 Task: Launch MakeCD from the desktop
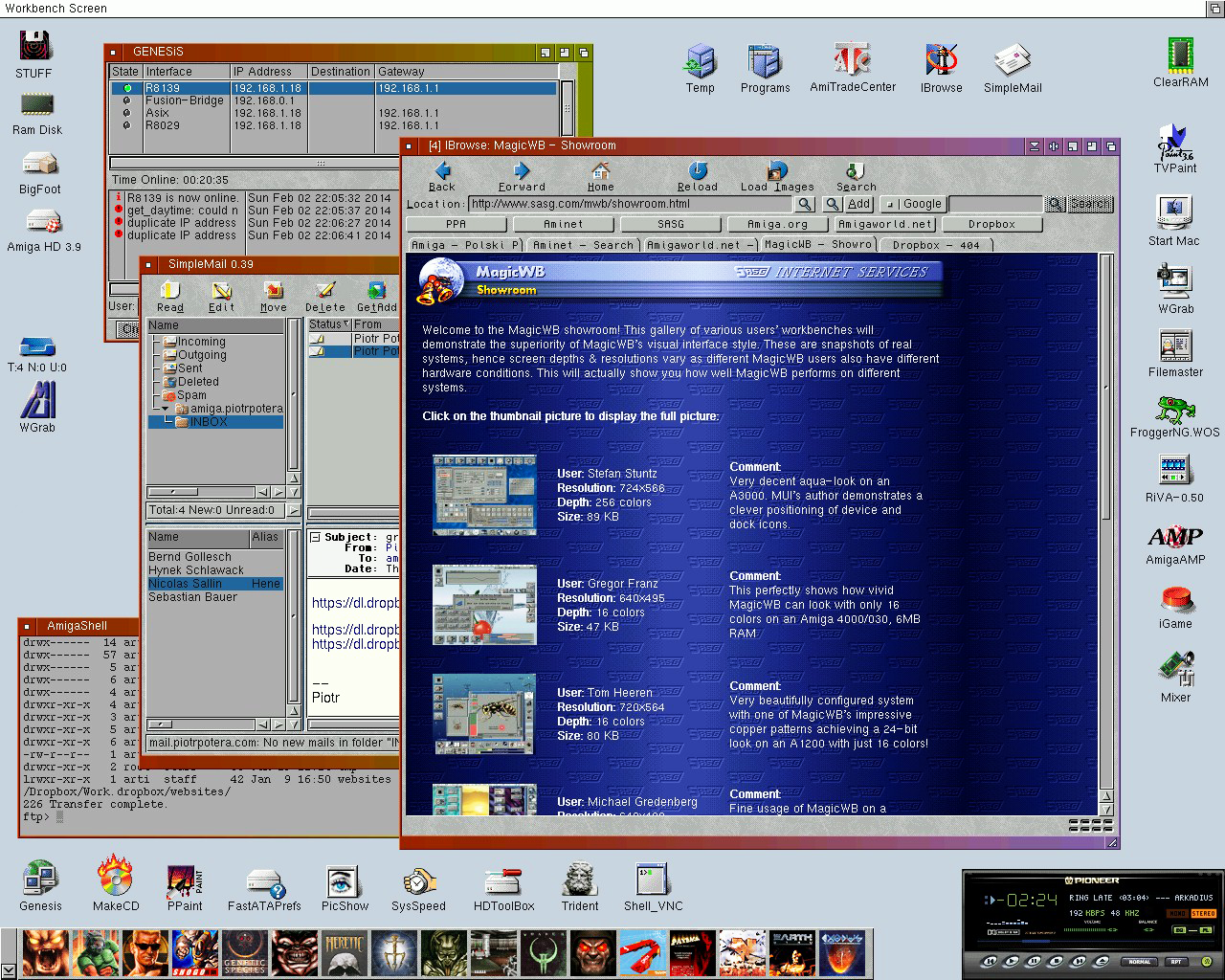pos(115,882)
